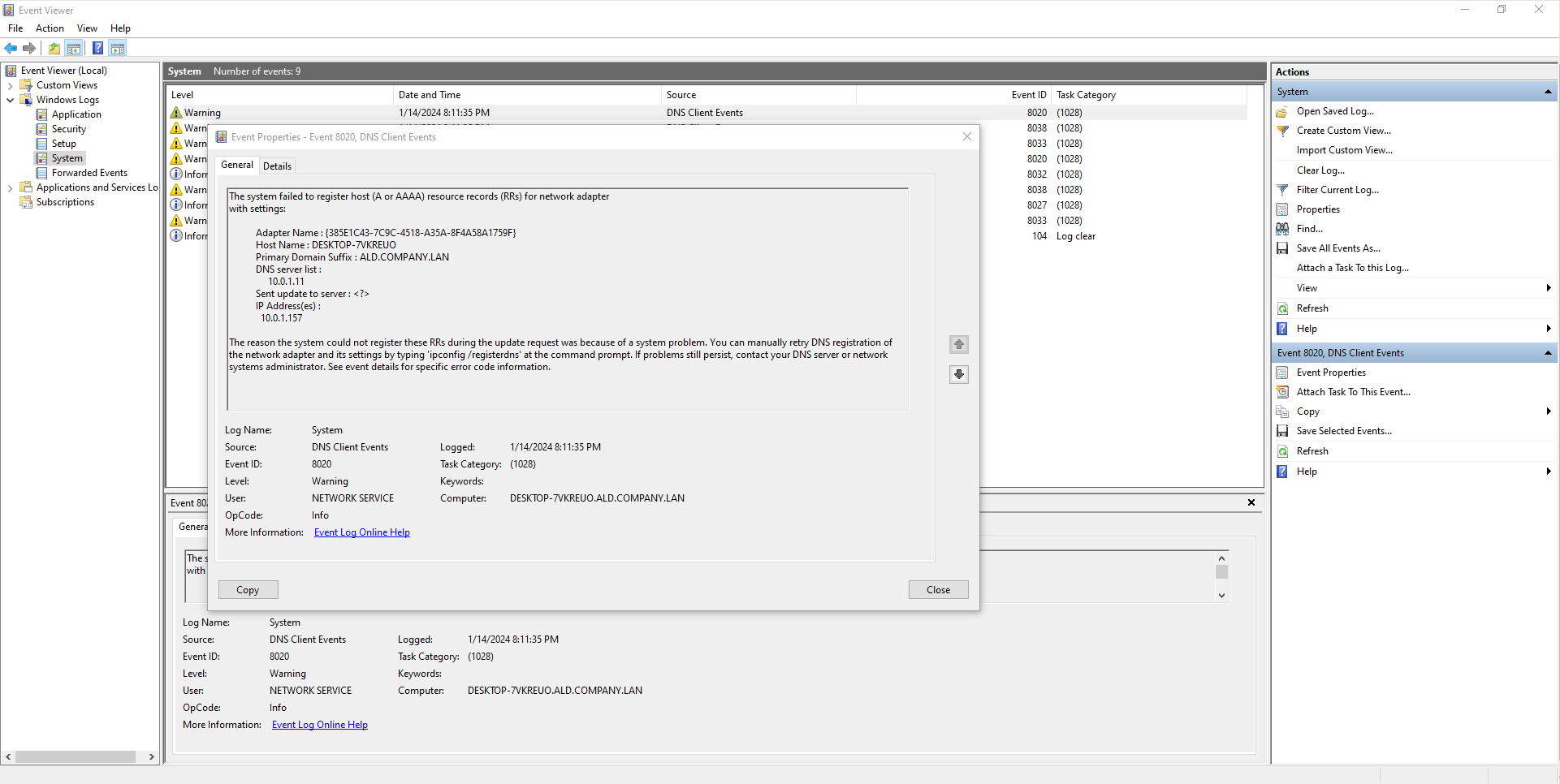Click the Copy button in dialog
Image resolution: width=1560 pixels, height=784 pixels.
(248, 590)
